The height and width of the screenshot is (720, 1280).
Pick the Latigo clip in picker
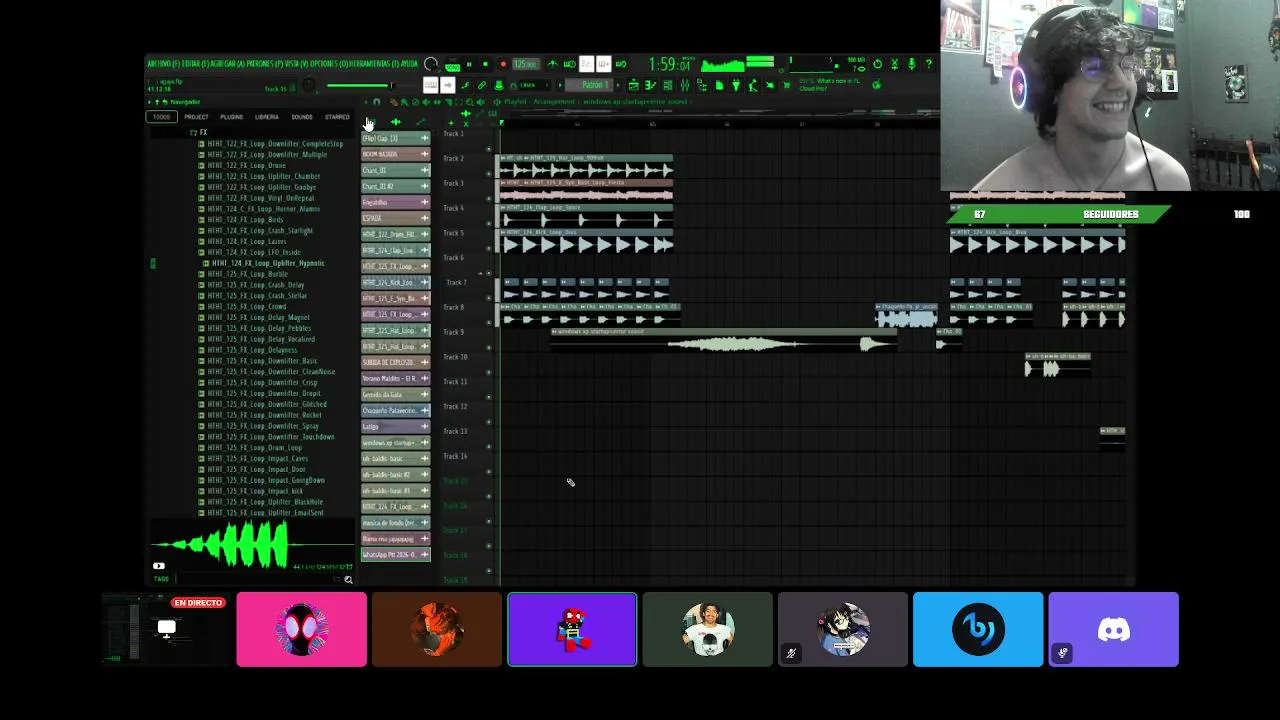pos(396,426)
